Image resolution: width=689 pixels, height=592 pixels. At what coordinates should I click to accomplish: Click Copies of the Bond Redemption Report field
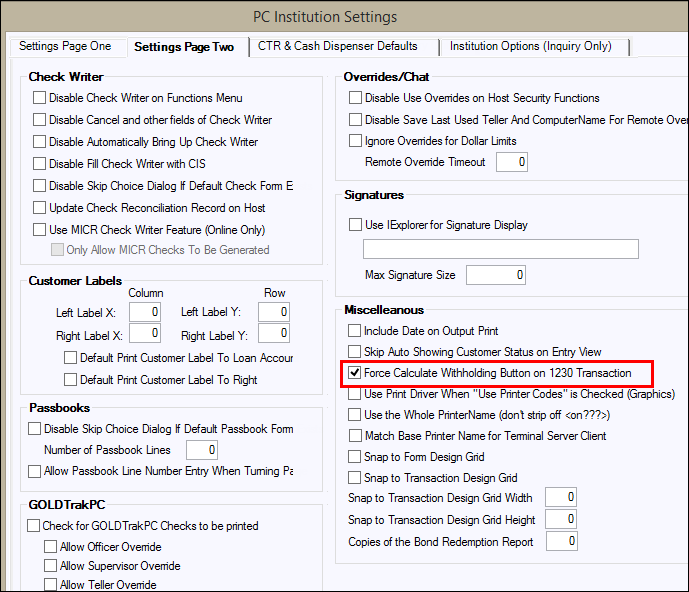coord(562,541)
